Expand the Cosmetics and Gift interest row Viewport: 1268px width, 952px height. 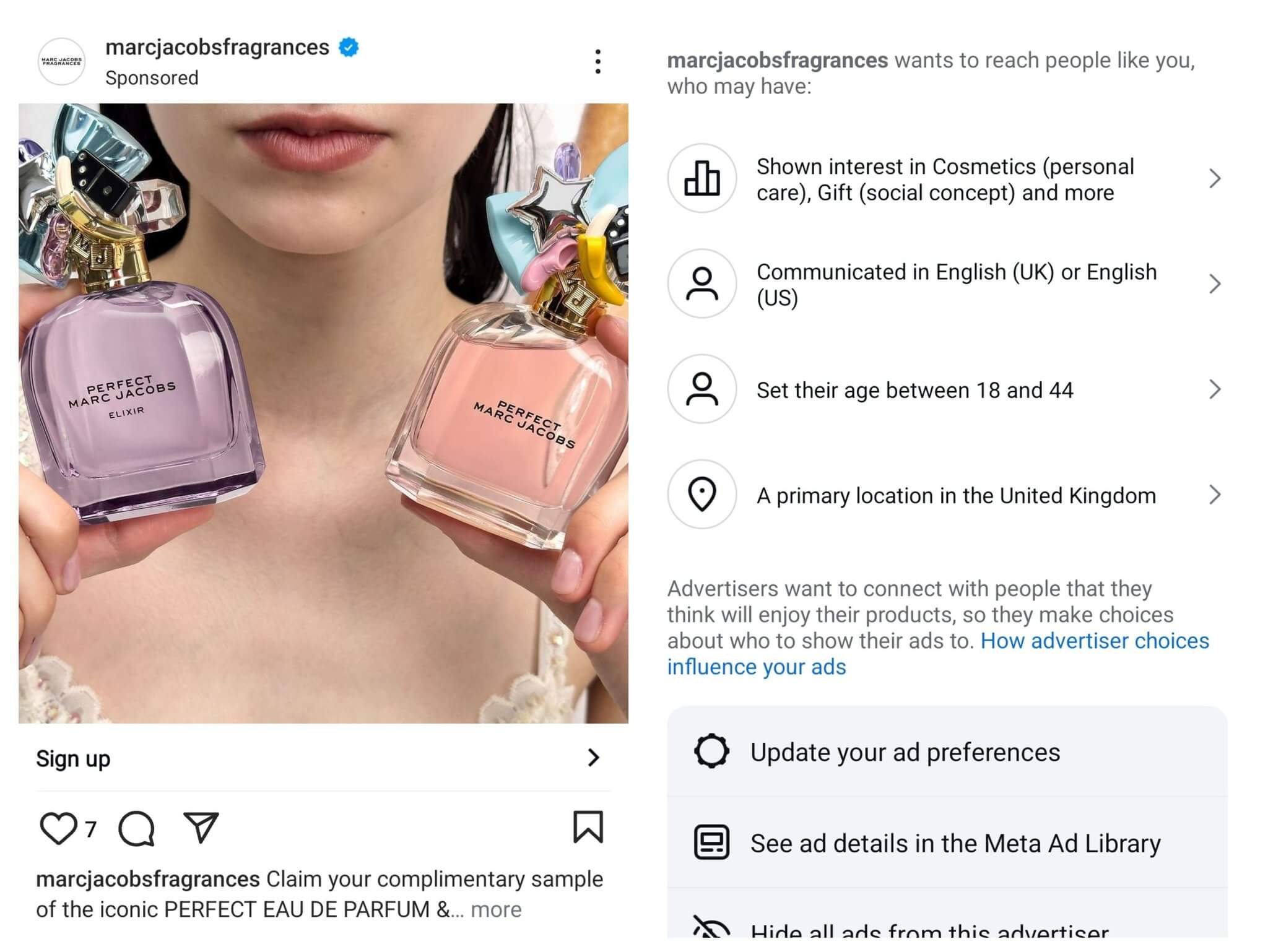pos(1214,179)
